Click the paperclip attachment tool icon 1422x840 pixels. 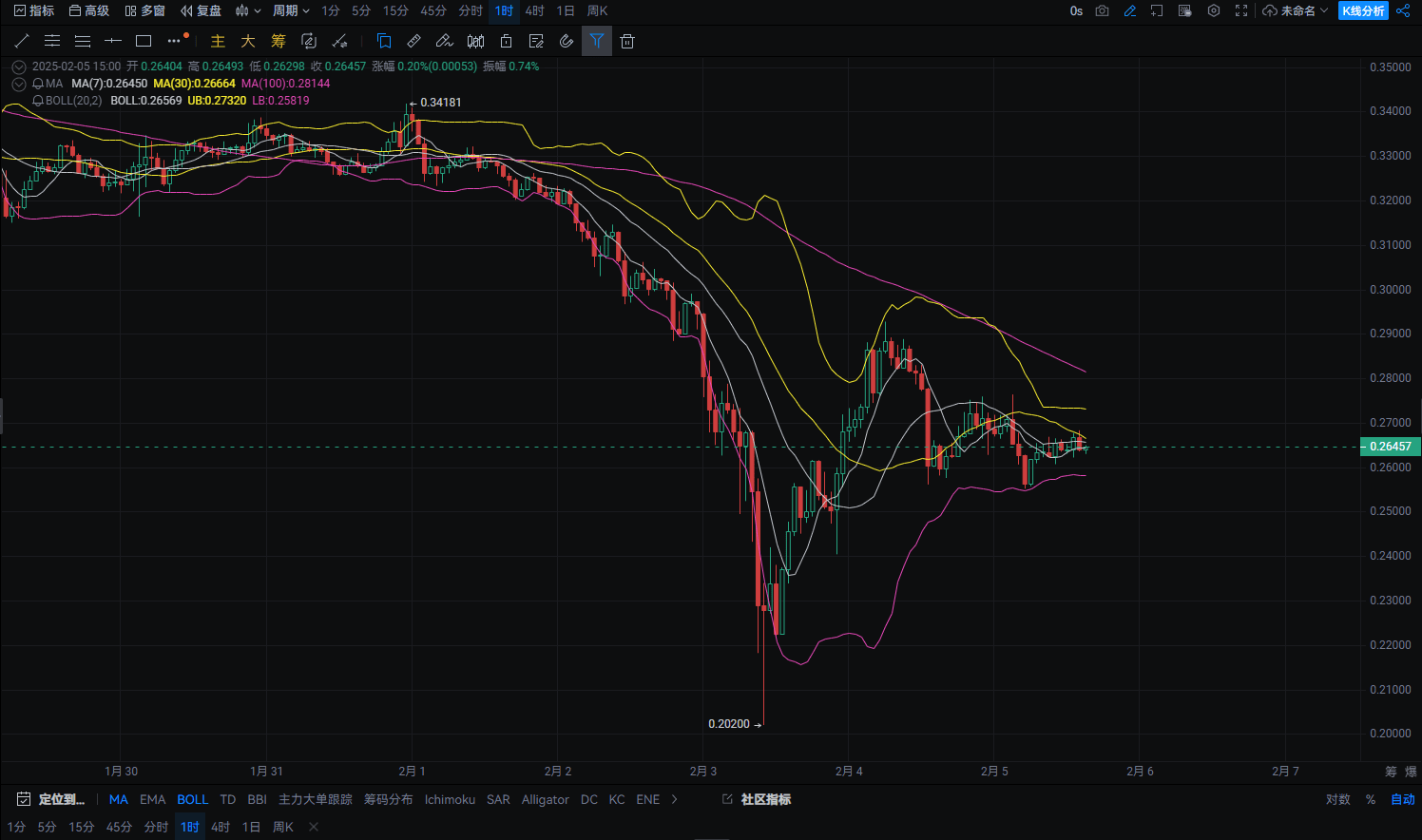click(x=567, y=41)
